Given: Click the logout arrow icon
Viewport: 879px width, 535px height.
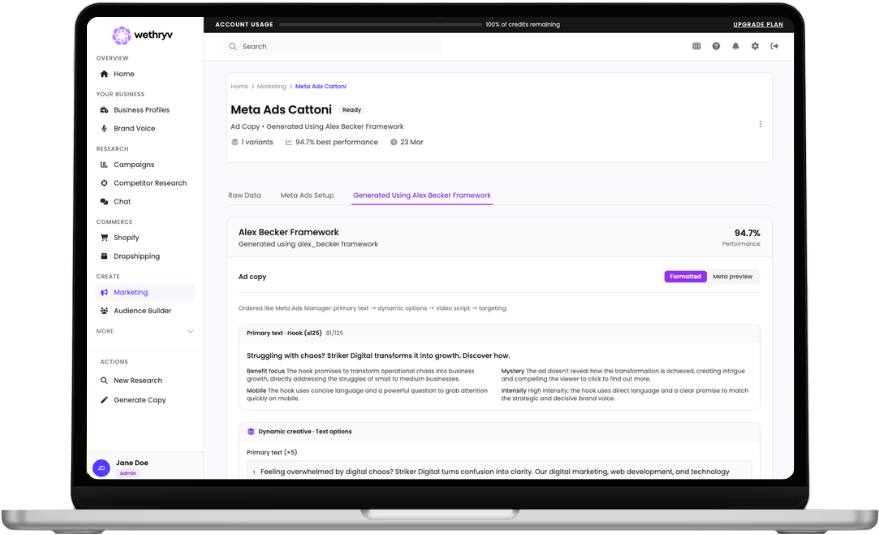Looking at the screenshot, I should [x=774, y=46].
